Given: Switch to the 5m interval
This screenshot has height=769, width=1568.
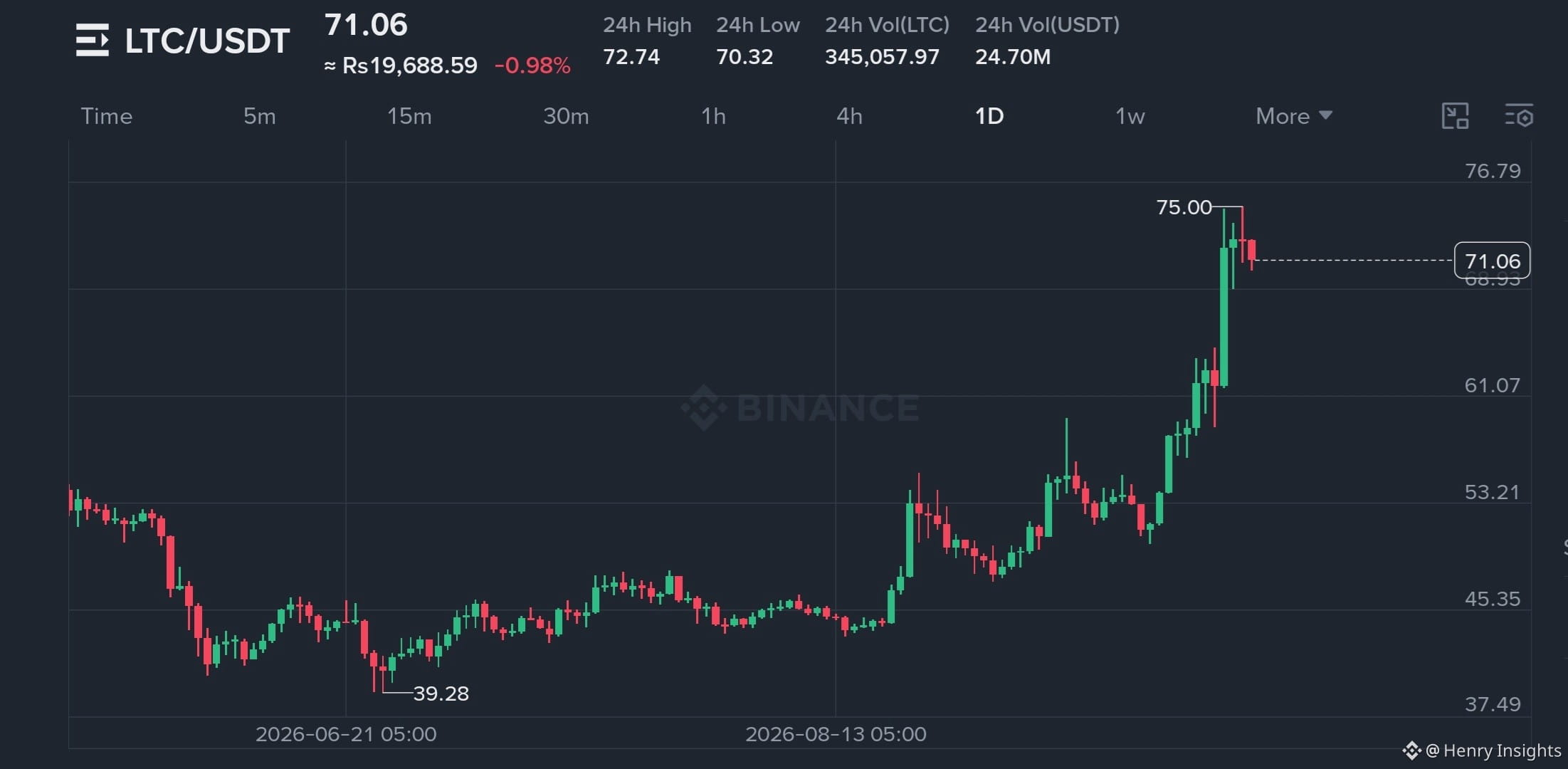Looking at the screenshot, I should [x=260, y=116].
